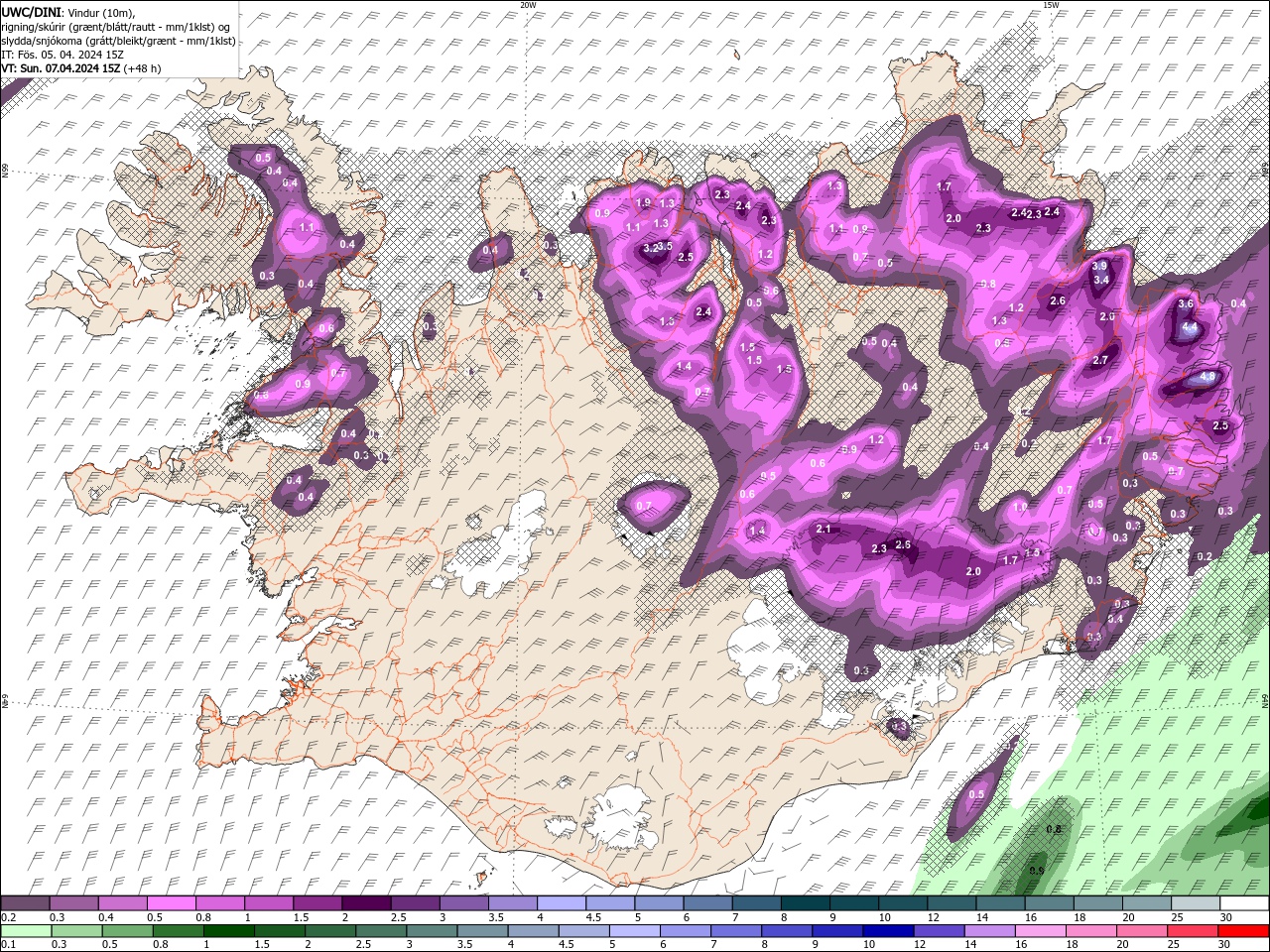Click the 2.1 snowfall value on the map

824,529
